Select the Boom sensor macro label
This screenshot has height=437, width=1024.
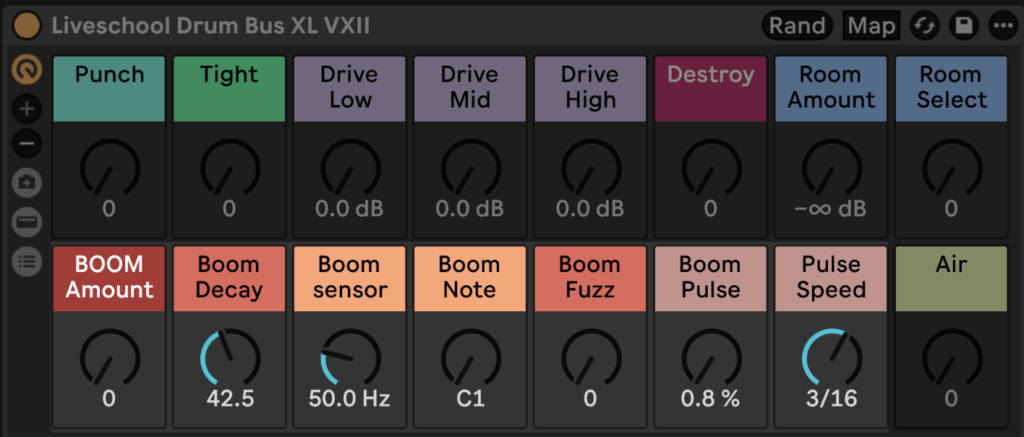tap(349, 278)
